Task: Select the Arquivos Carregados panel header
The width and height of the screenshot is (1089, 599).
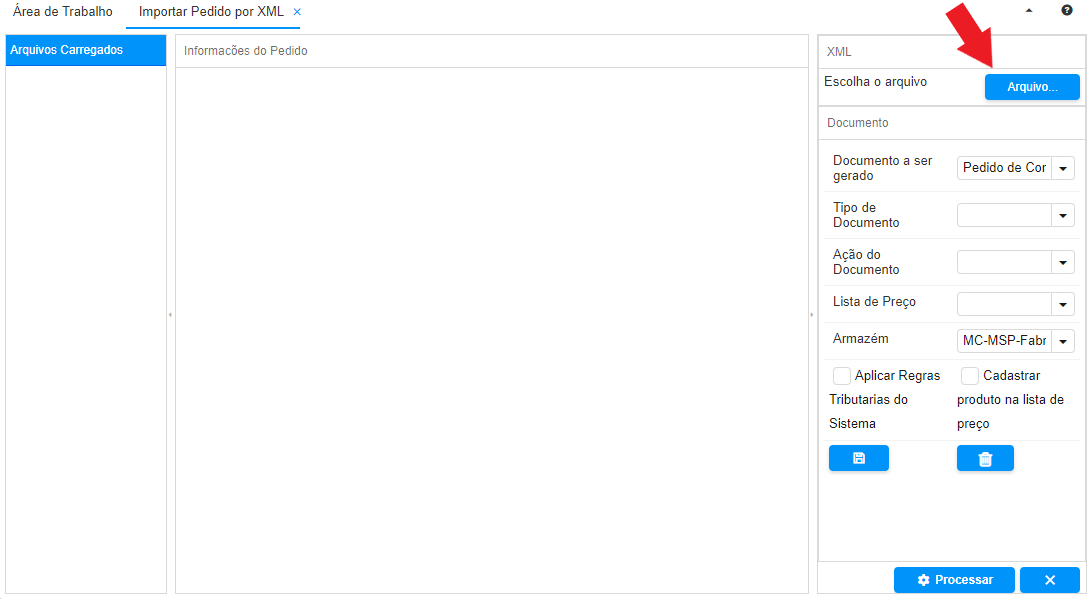Action: (x=86, y=50)
